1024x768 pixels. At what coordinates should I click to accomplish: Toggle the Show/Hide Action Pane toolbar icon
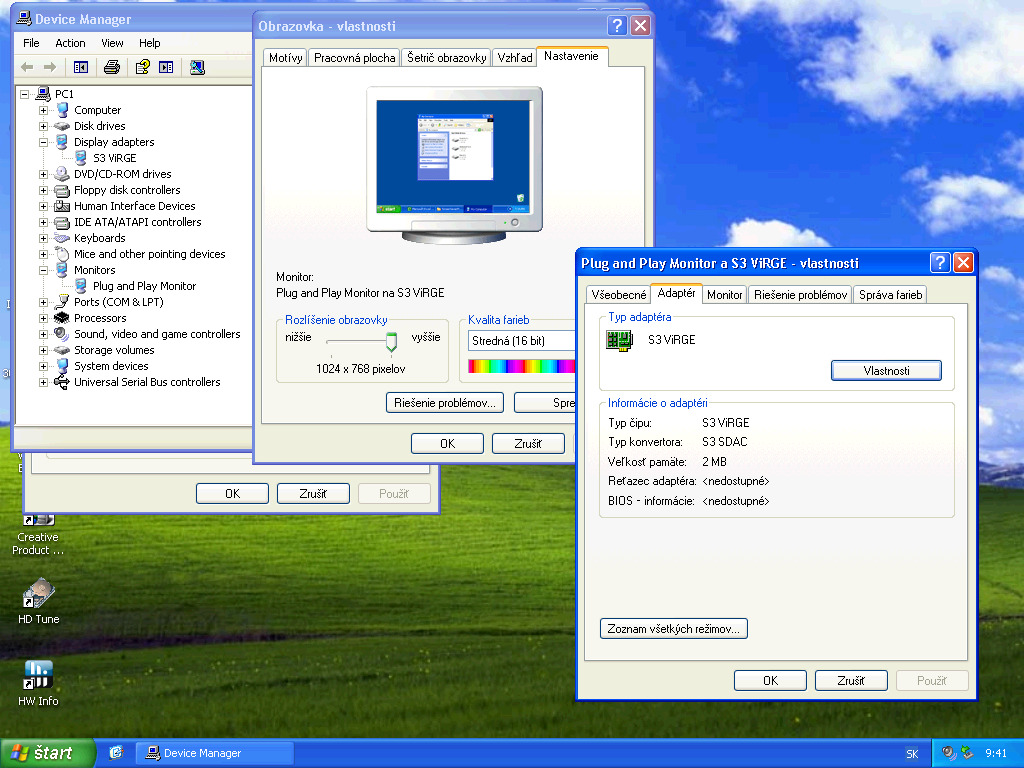(x=167, y=67)
